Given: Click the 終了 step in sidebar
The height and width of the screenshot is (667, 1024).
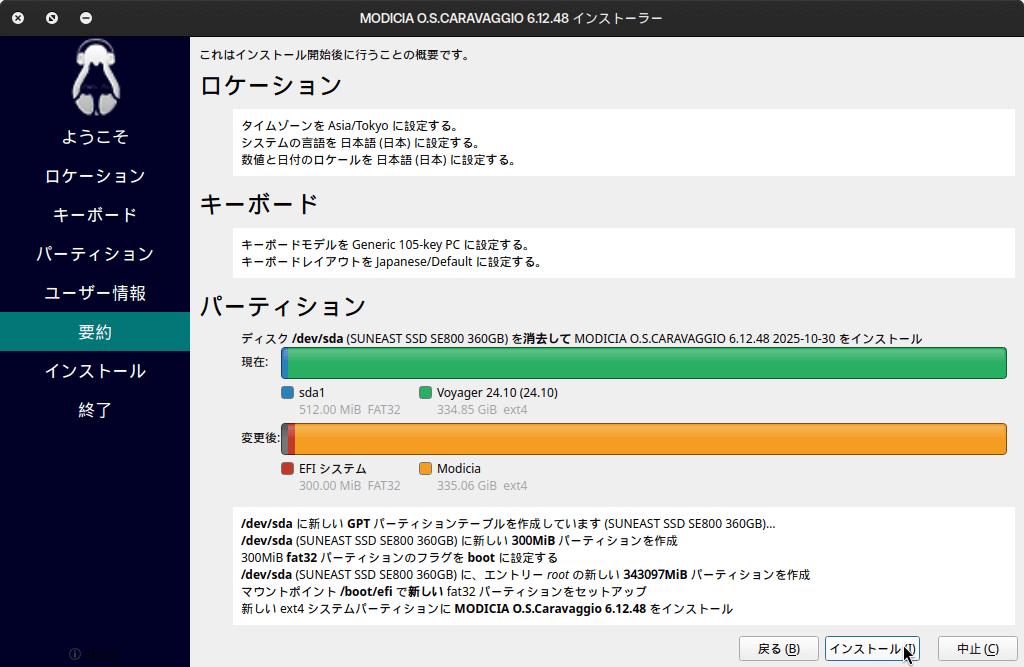Looking at the screenshot, I should pos(95,410).
